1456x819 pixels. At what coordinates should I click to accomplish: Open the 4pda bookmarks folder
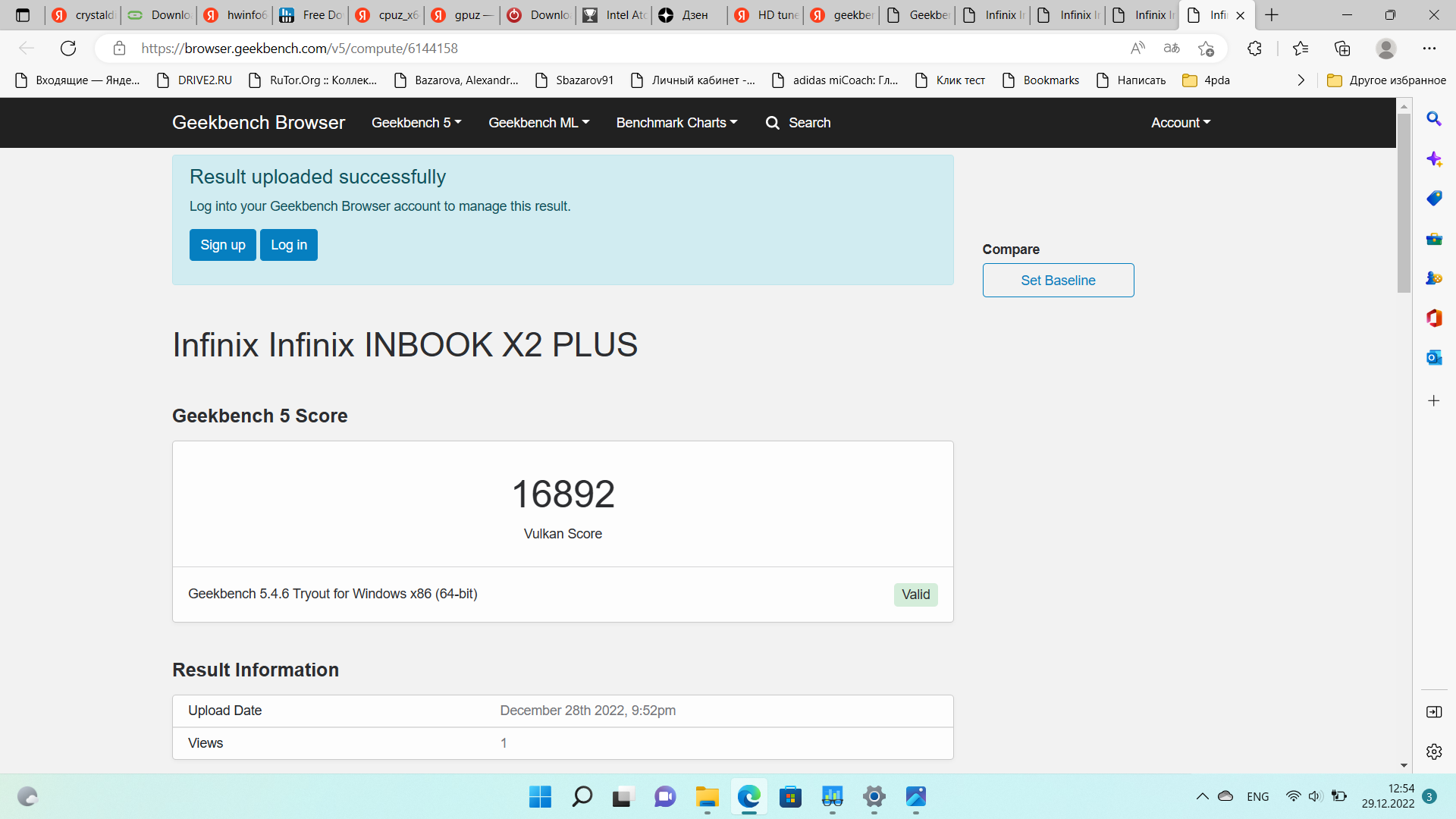pyautogui.click(x=1207, y=80)
